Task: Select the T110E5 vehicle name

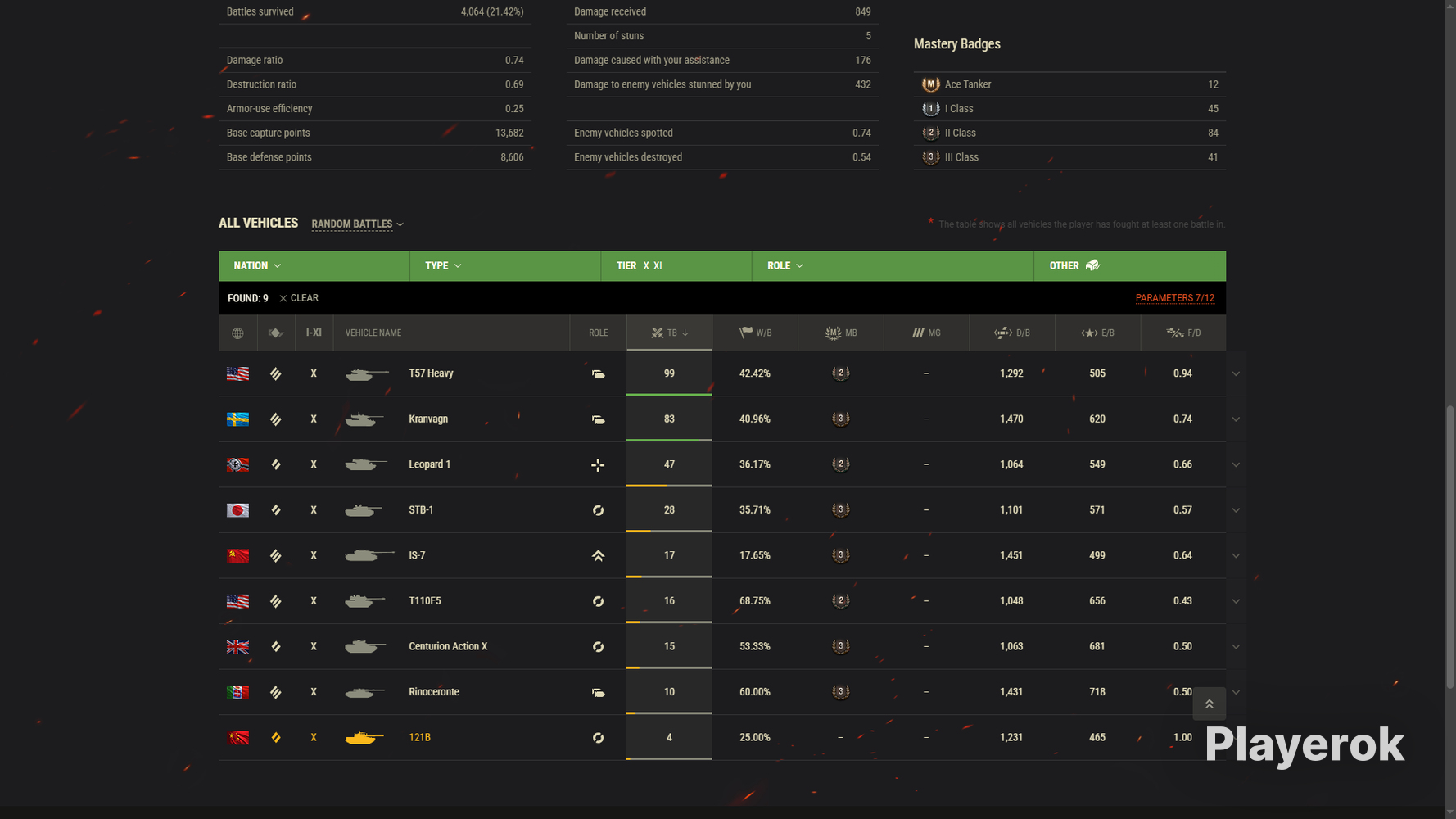Action: pyautogui.click(x=424, y=601)
